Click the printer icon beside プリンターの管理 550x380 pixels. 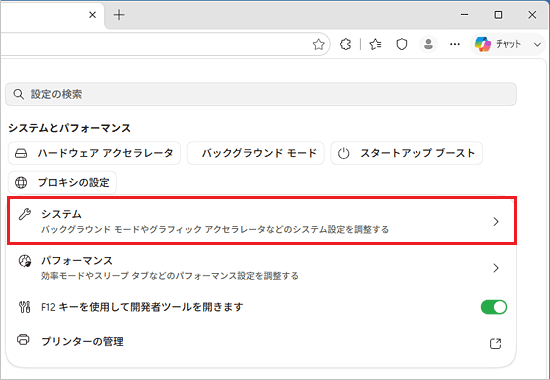tap(24, 340)
